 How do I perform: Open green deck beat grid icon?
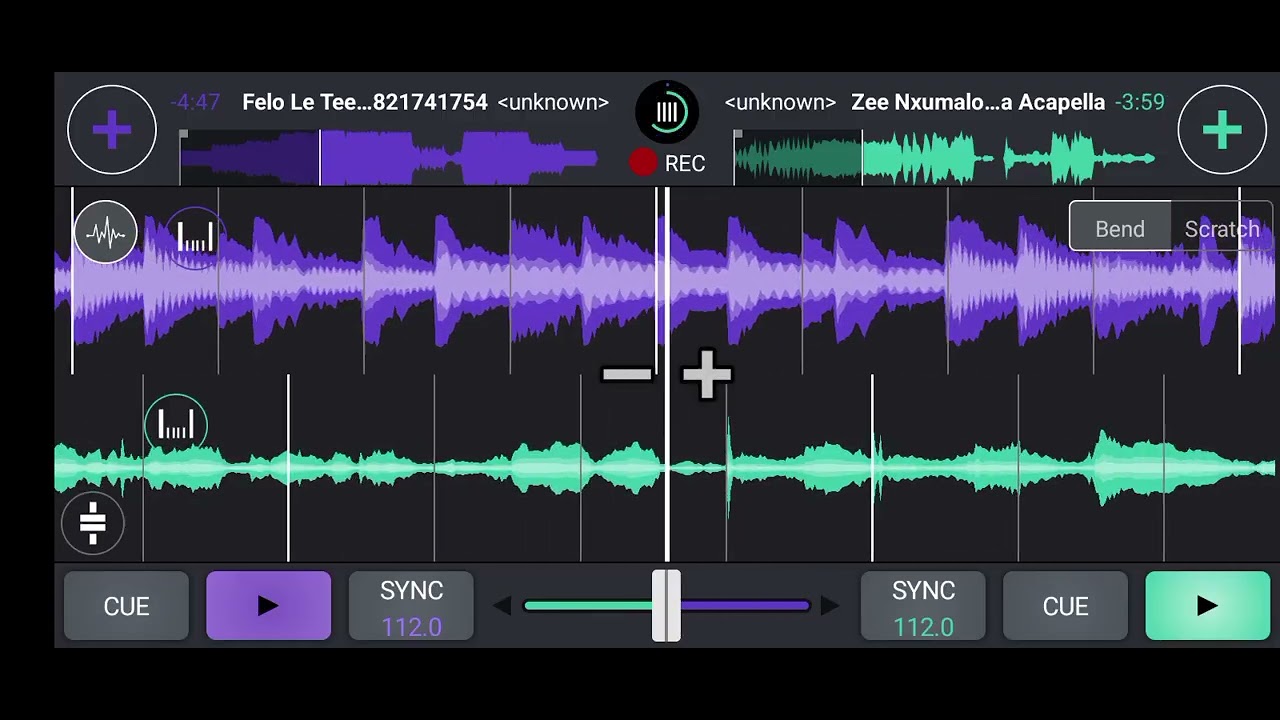[x=176, y=425]
